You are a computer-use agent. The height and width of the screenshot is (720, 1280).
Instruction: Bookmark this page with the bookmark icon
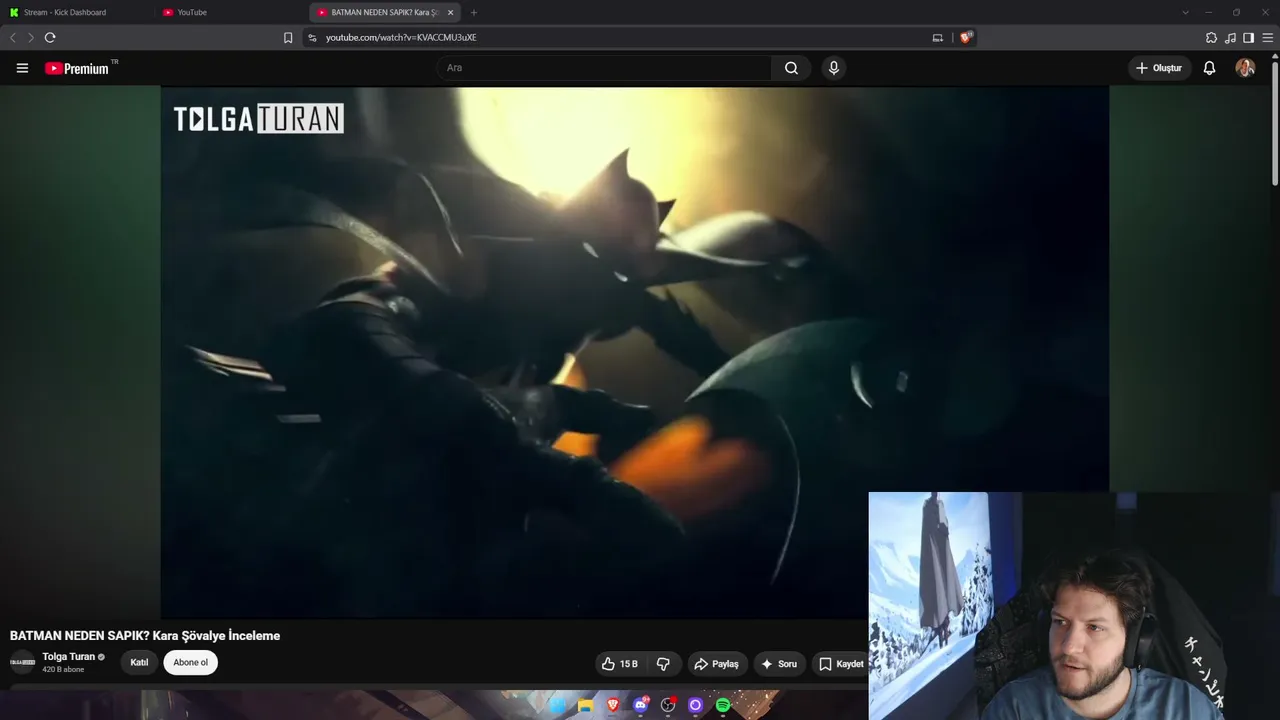288,38
